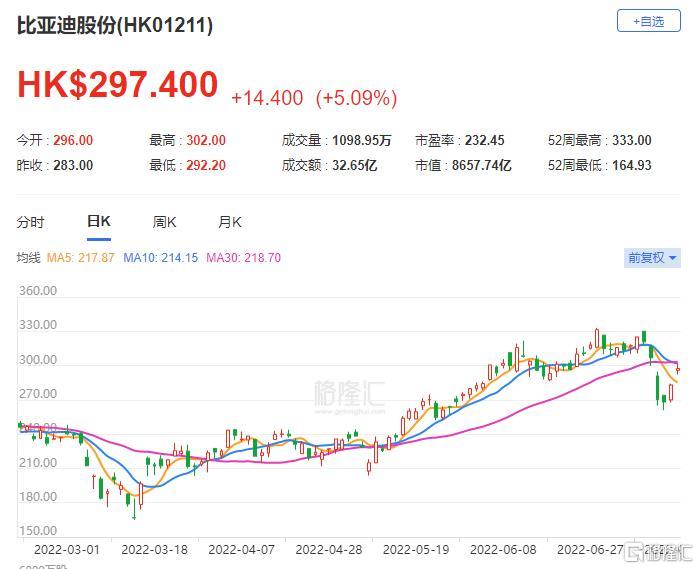Click the 2022-06-08 date axis label

(503, 550)
